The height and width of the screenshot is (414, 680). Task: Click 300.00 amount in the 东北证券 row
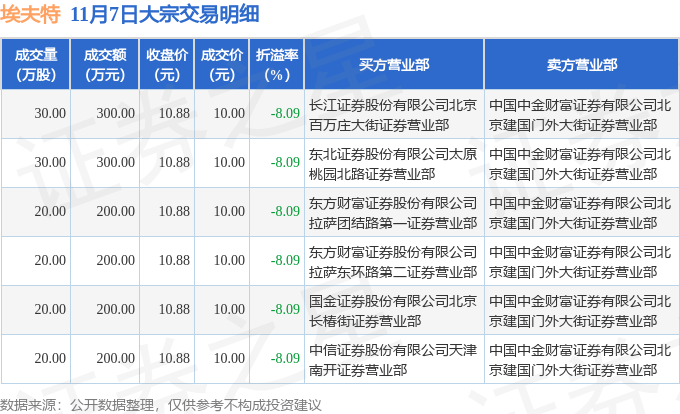click(115, 162)
